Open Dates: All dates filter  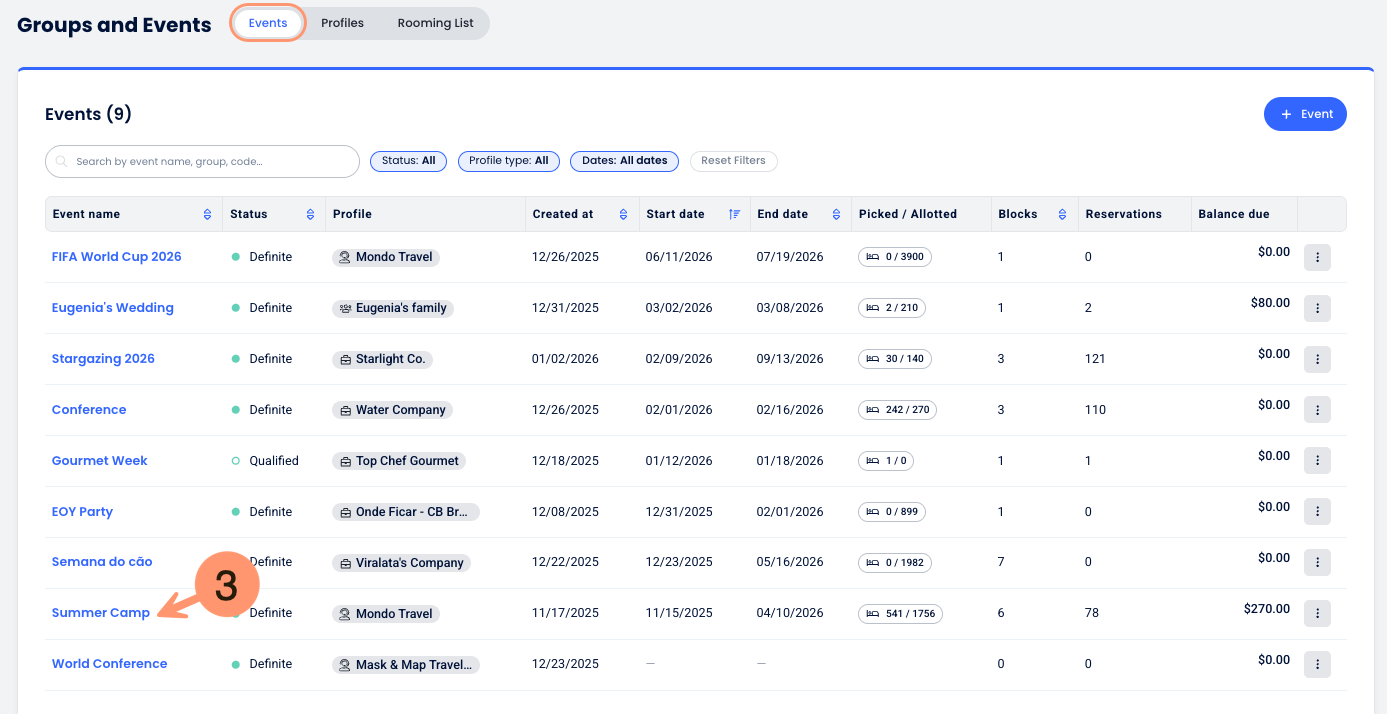624,161
